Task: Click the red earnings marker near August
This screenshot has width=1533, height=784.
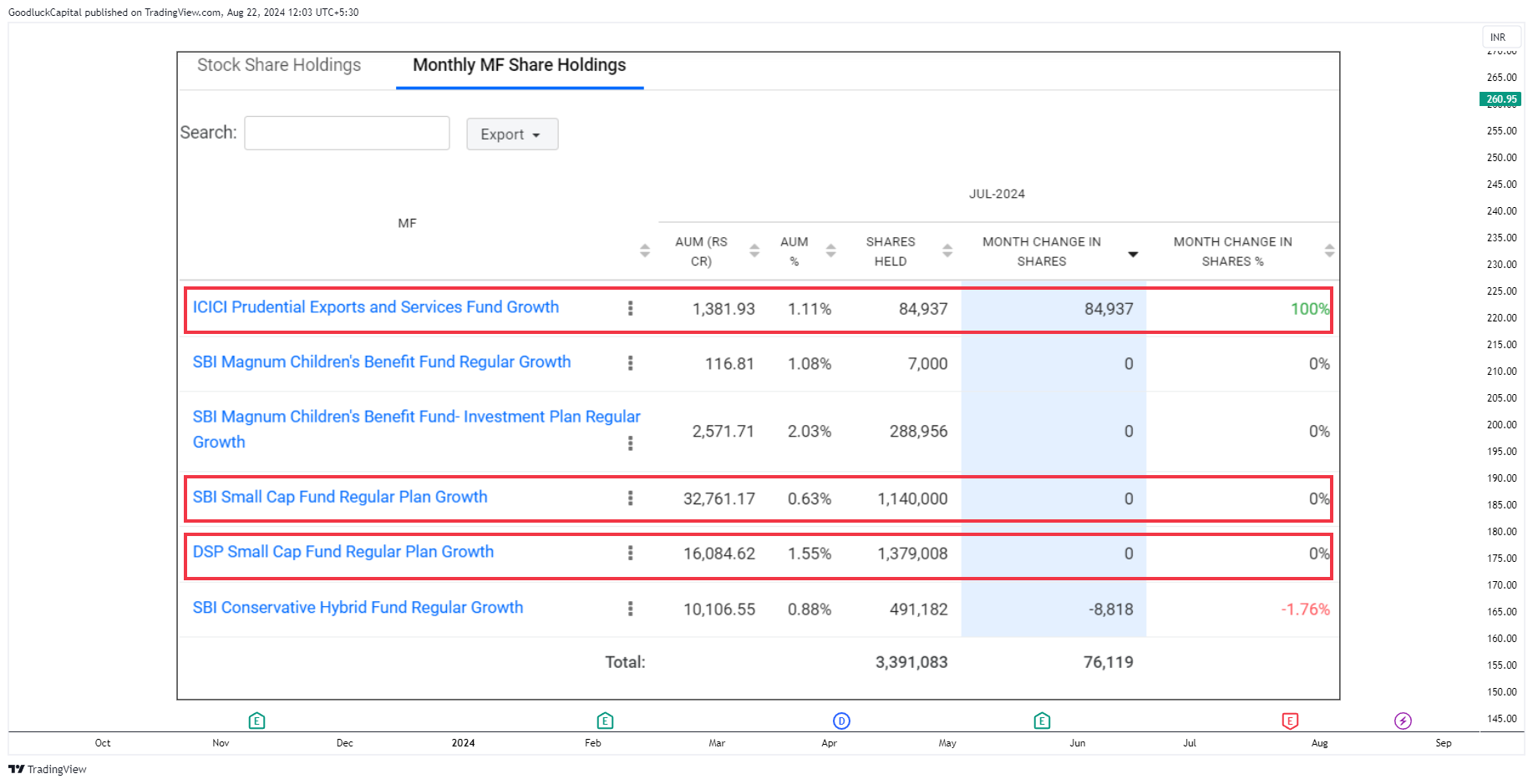Action: 1290,721
